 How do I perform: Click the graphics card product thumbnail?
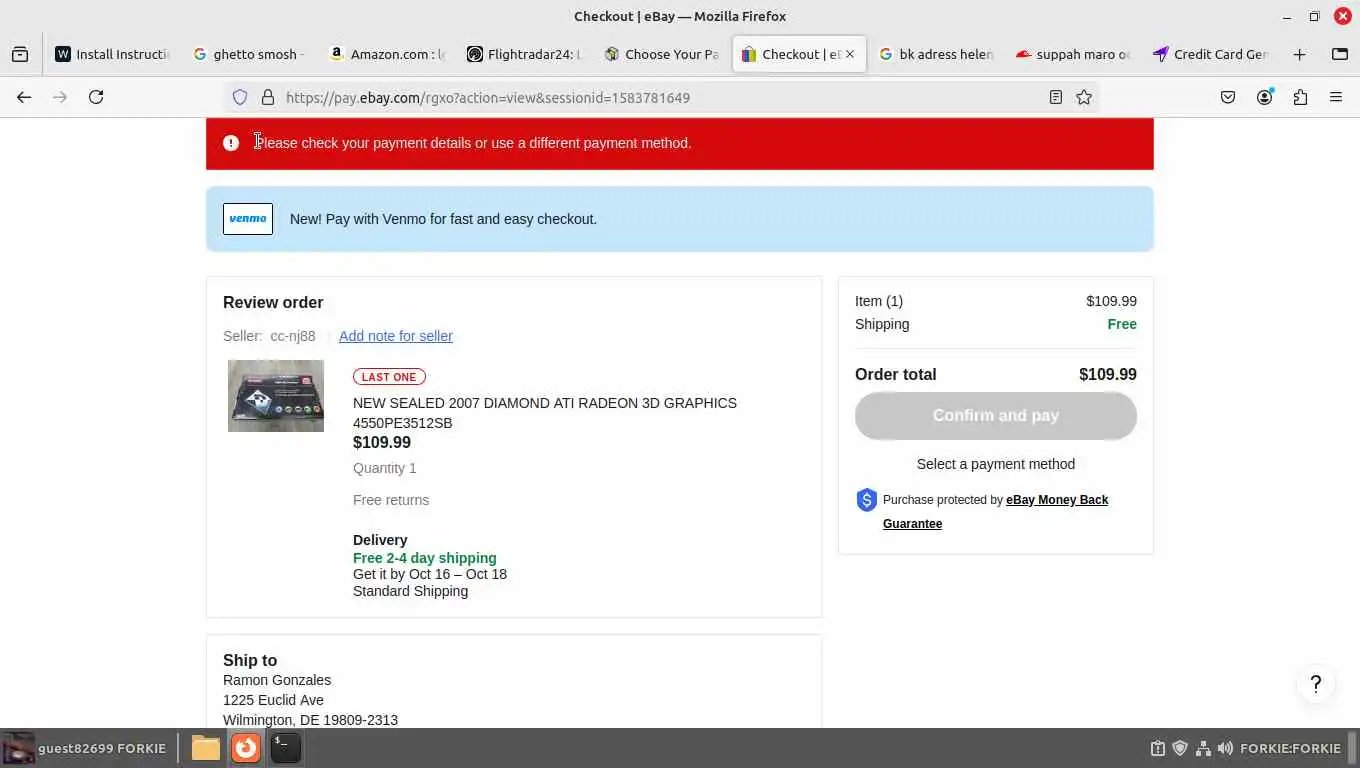click(276, 396)
